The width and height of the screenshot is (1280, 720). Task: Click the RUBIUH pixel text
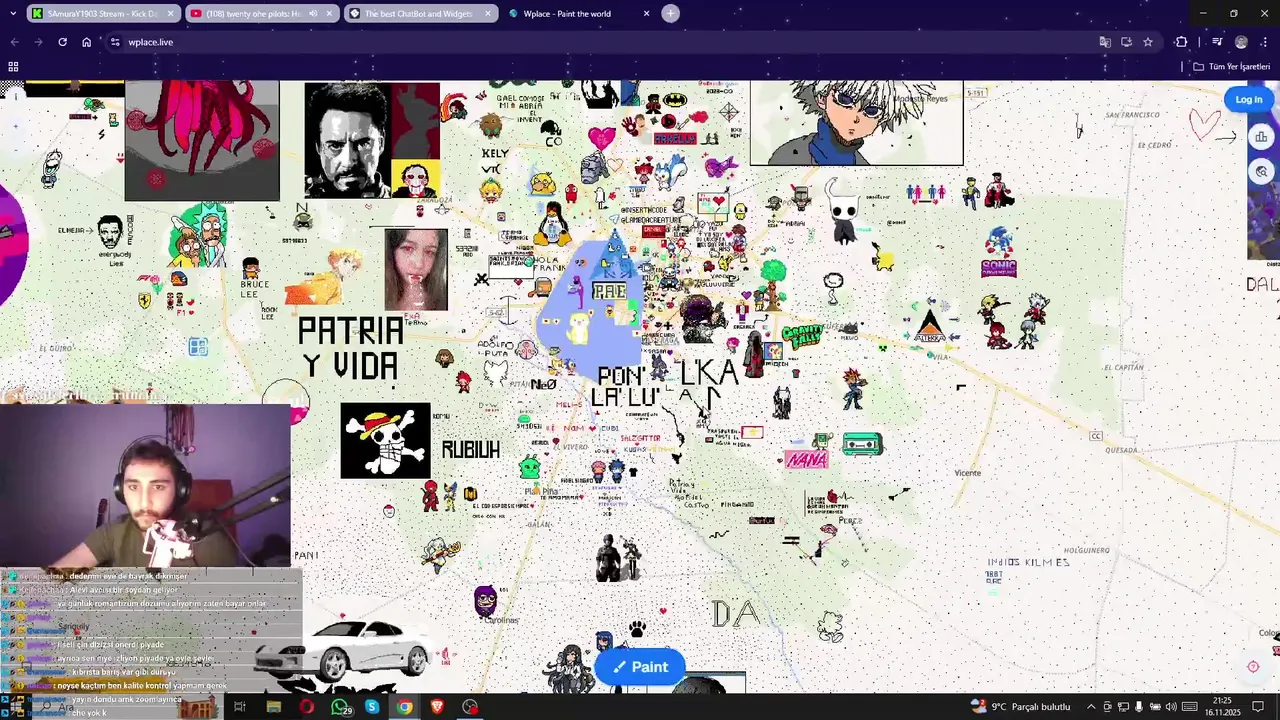click(x=470, y=450)
